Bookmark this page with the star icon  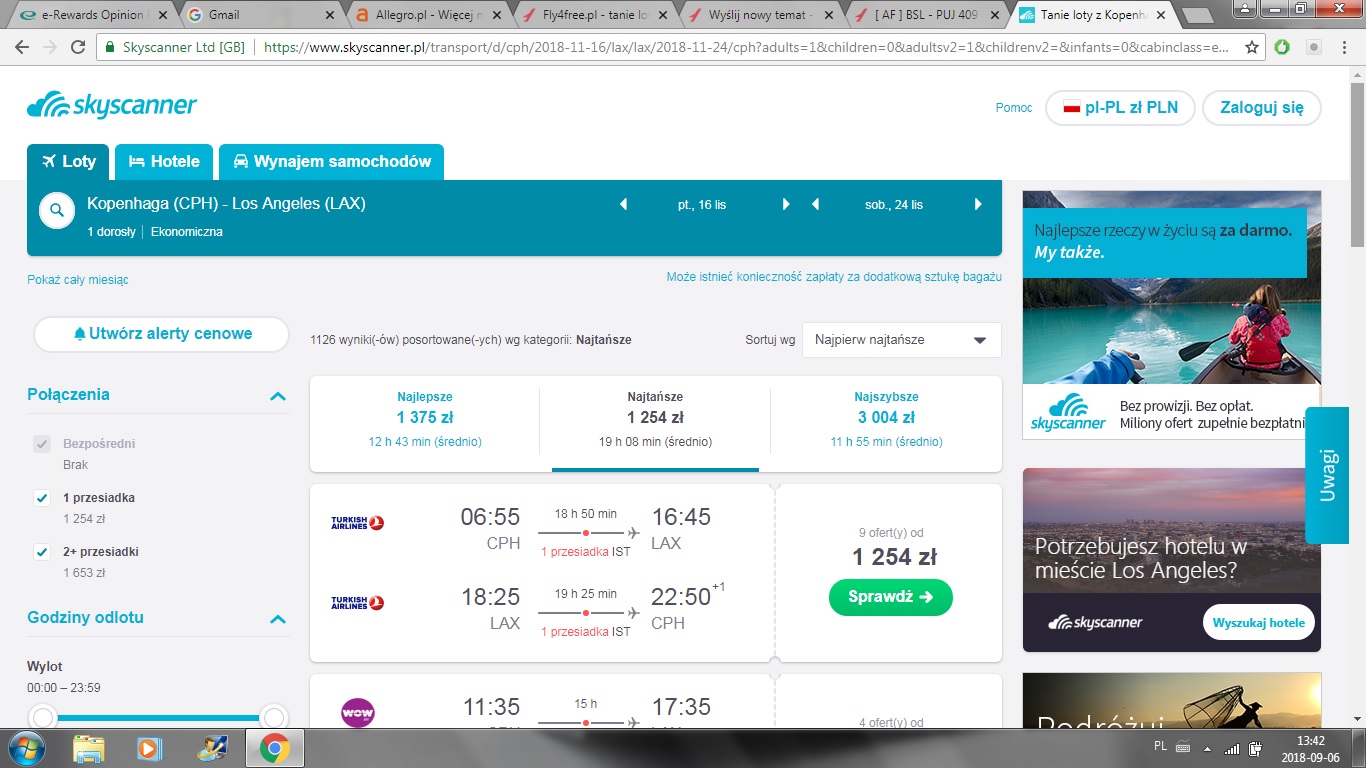[x=1252, y=47]
